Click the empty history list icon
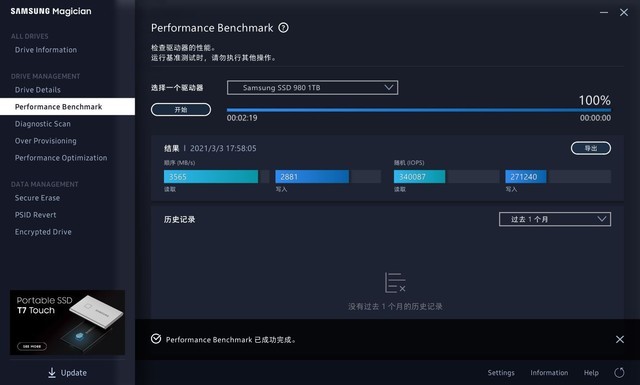640x385 pixels. (395, 283)
